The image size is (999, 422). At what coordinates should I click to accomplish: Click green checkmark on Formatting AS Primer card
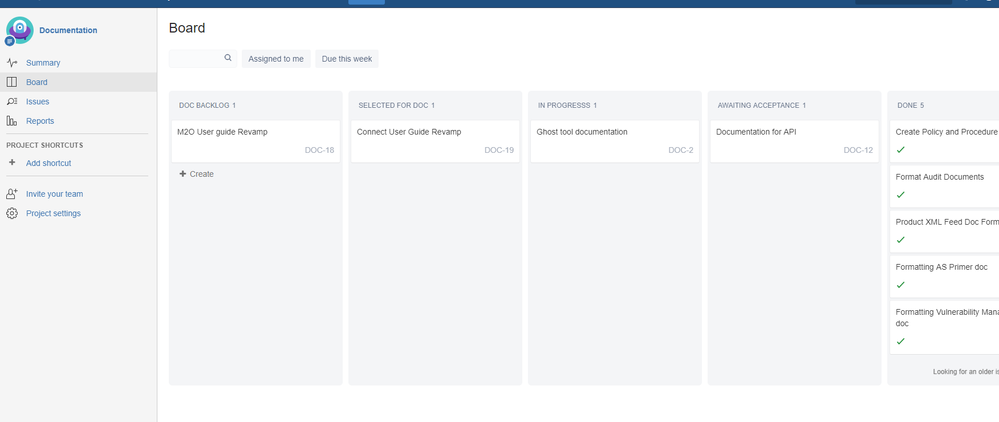900,285
